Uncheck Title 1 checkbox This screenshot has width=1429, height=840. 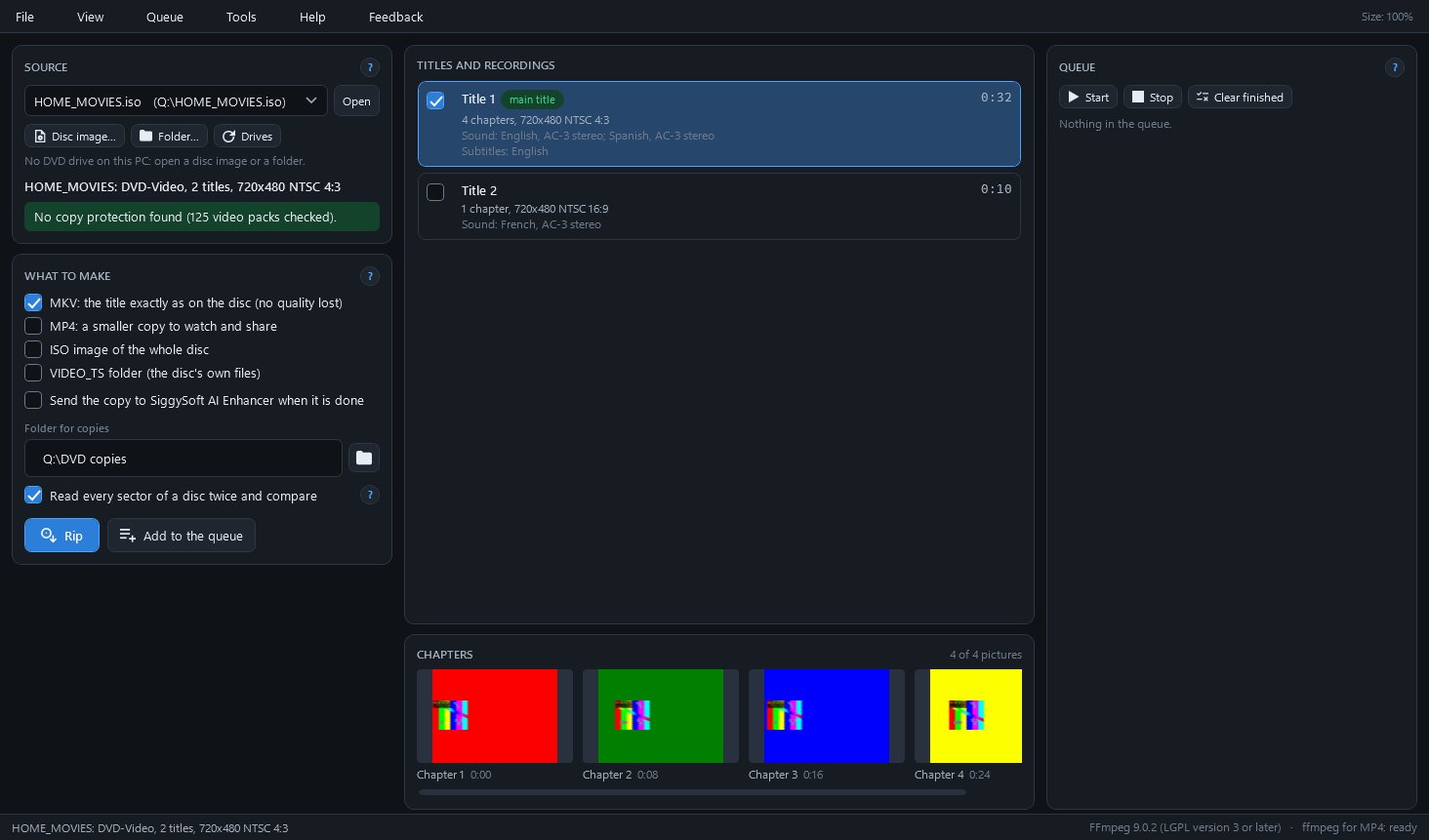435,100
